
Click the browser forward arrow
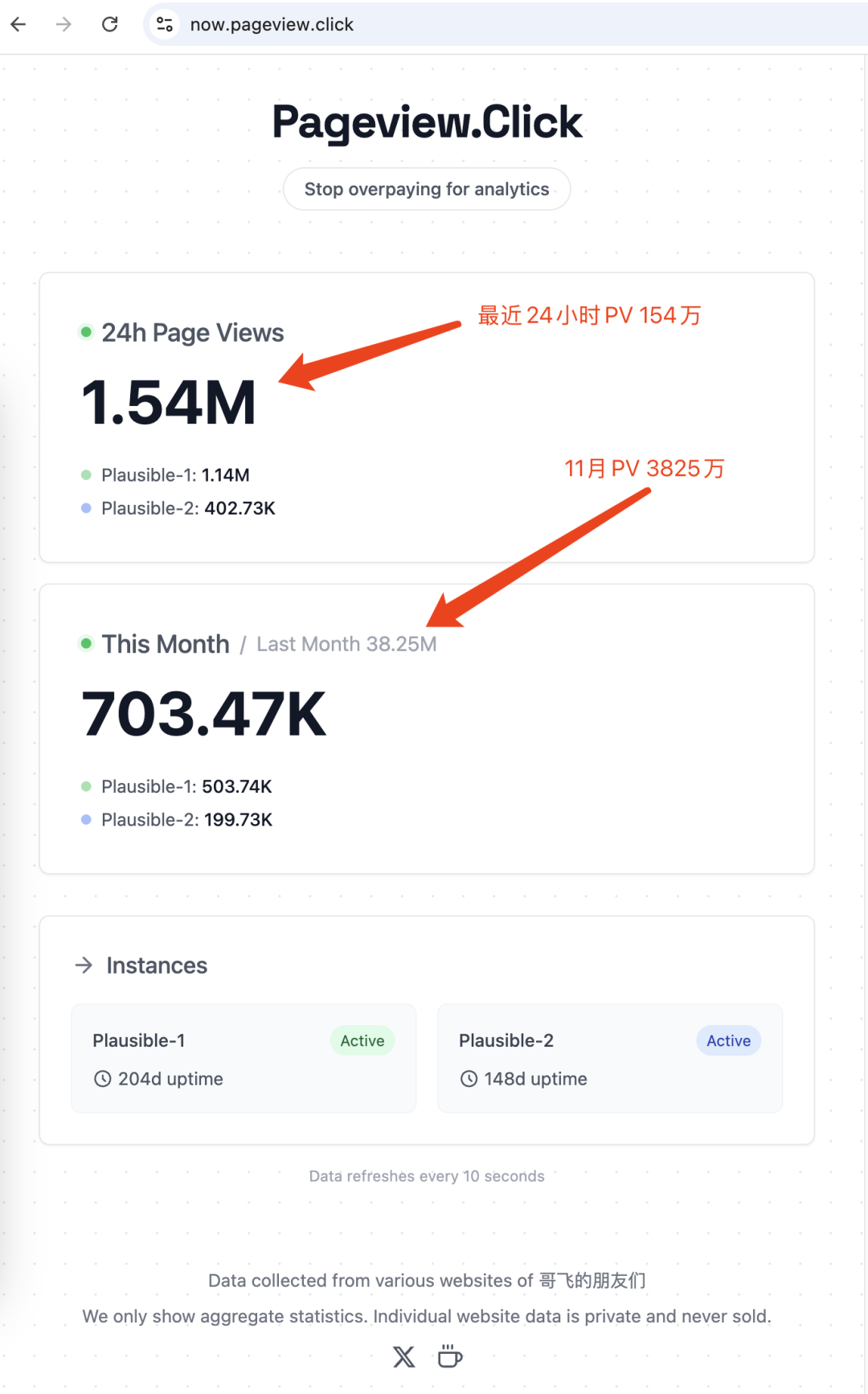click(63, 25)
